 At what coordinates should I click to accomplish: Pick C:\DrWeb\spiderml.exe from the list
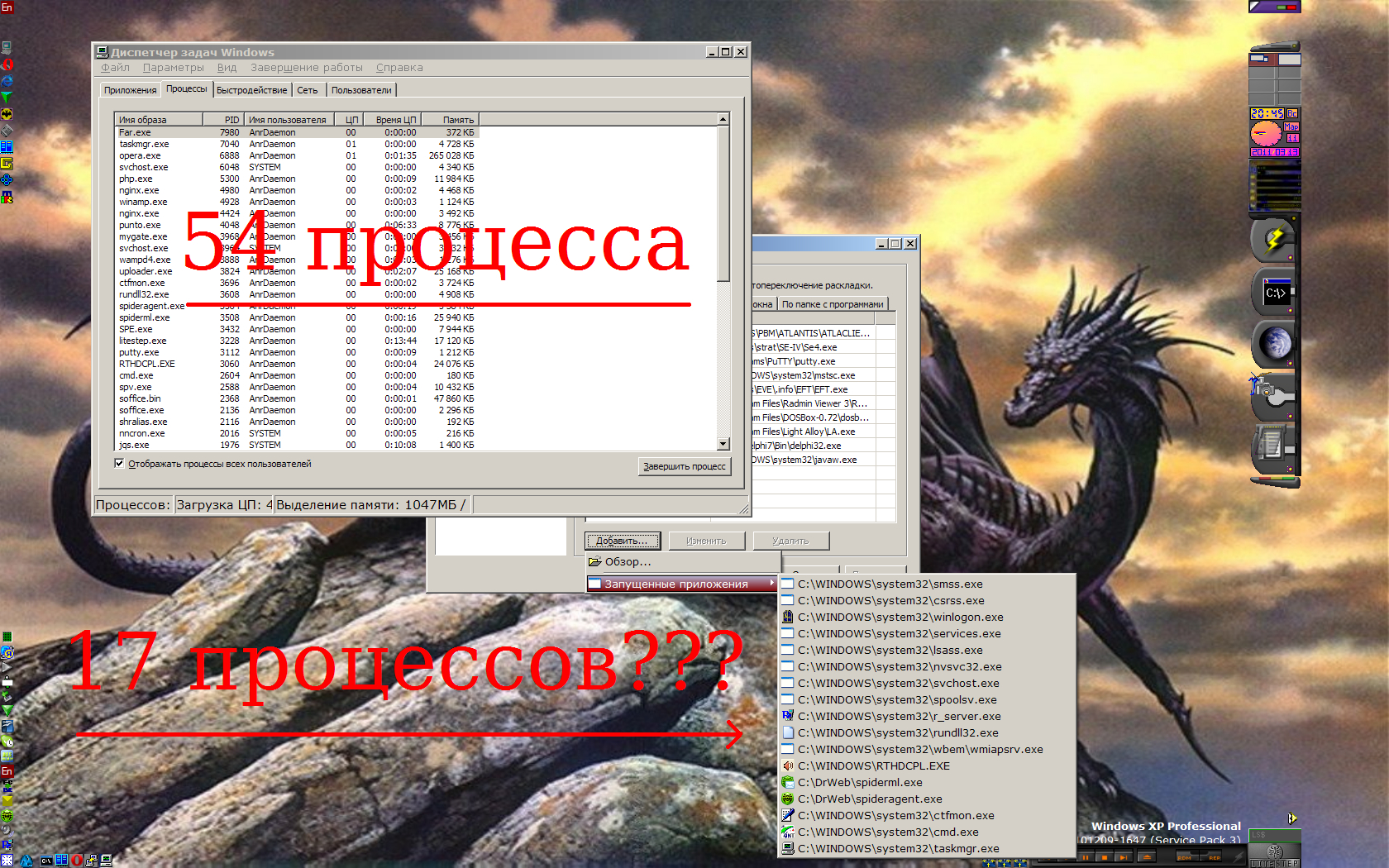(926, 782)
